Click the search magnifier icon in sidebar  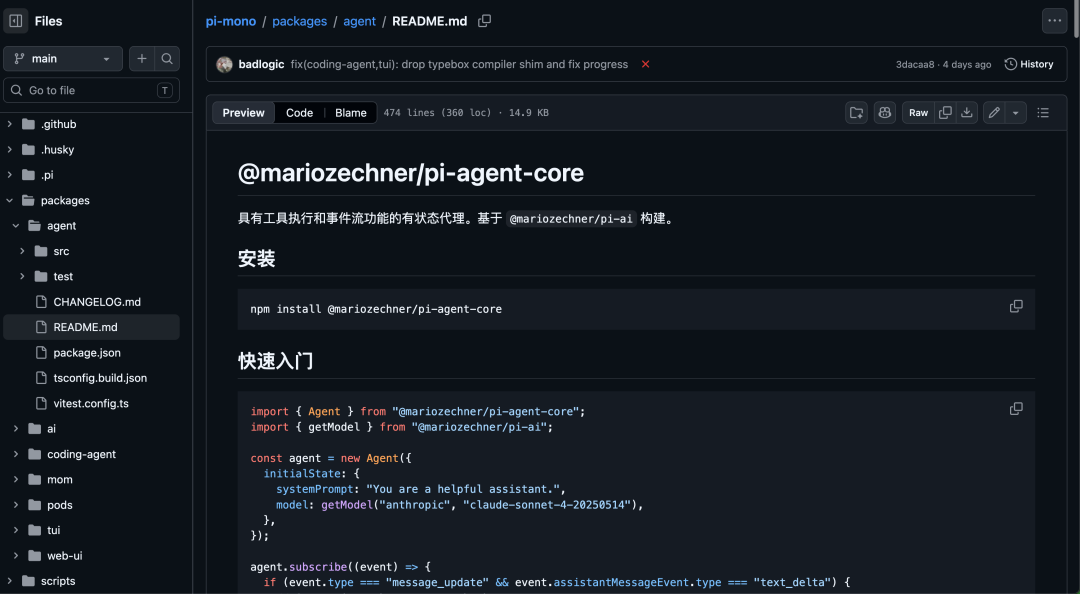[x=167, y=59]
